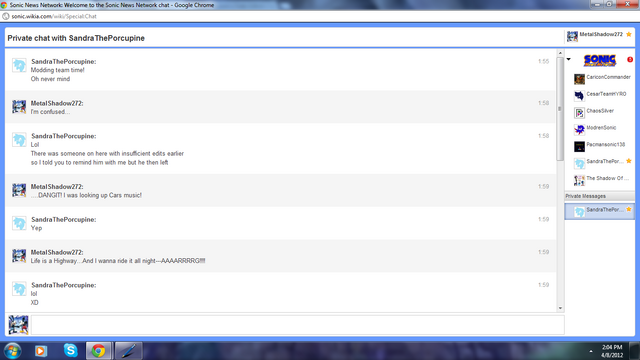Viewport: 640px width, 360px height.
Task: Select CesarTeamHYRO user avatar
Action: [579, 96]
